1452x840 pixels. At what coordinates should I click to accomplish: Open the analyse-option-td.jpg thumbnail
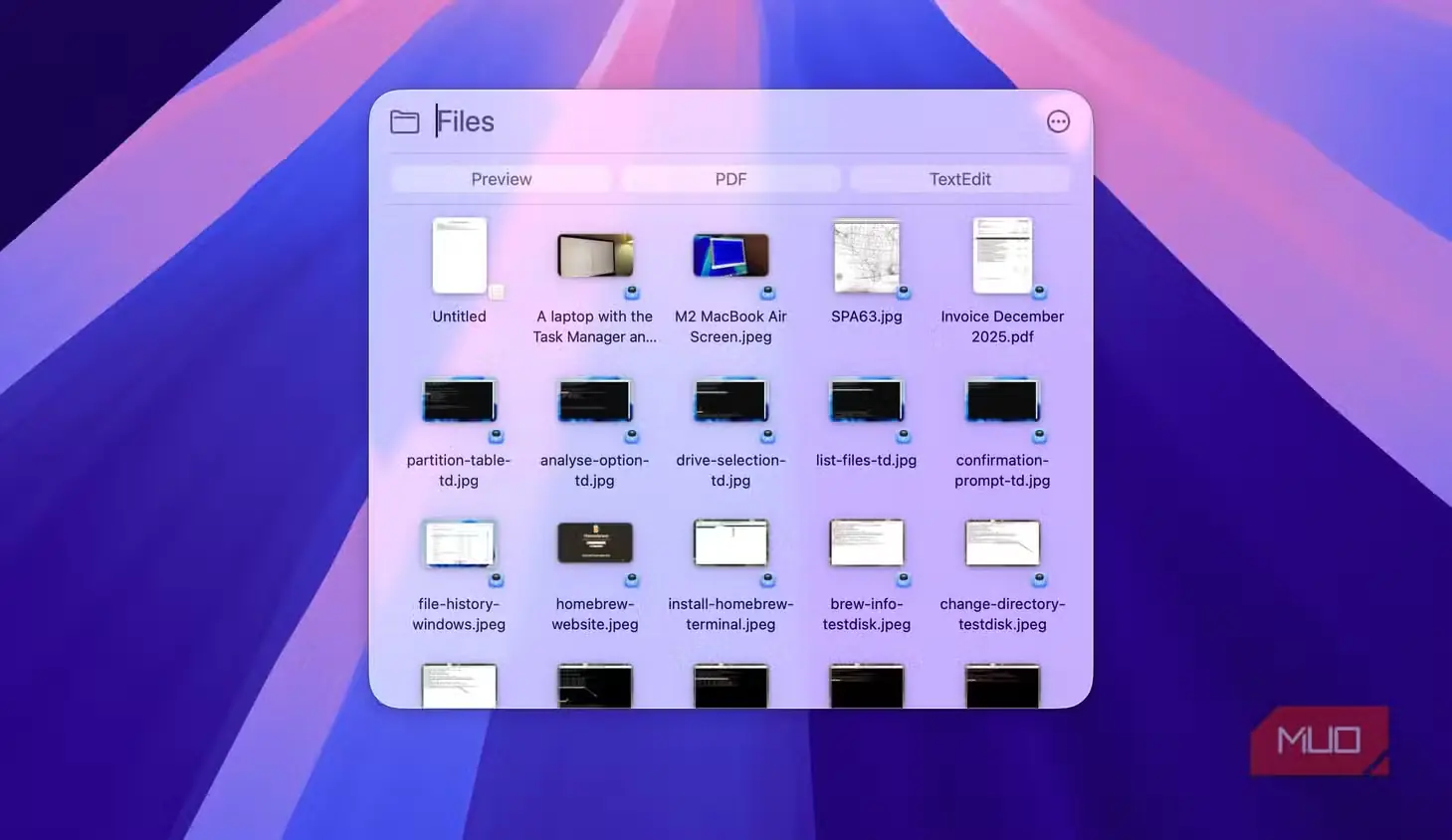pos(595,401)
